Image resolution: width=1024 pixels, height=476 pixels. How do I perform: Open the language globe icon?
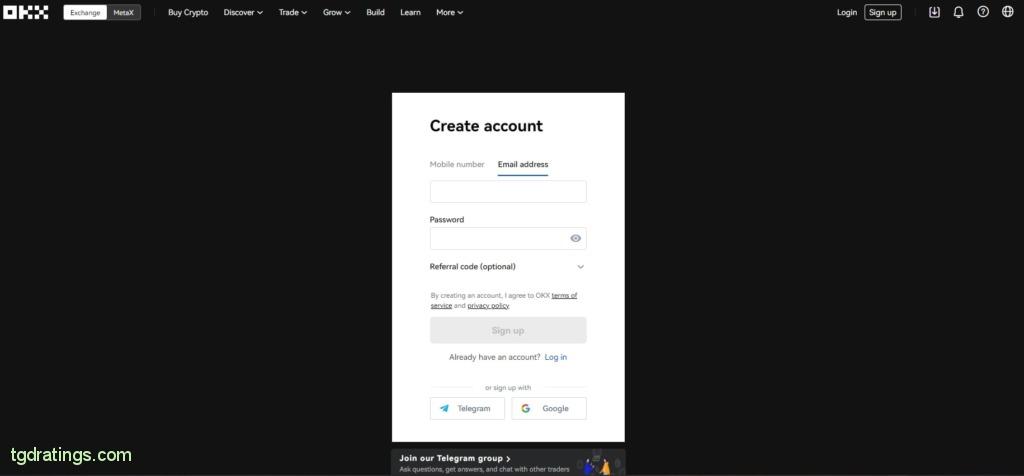[1007, 12]
